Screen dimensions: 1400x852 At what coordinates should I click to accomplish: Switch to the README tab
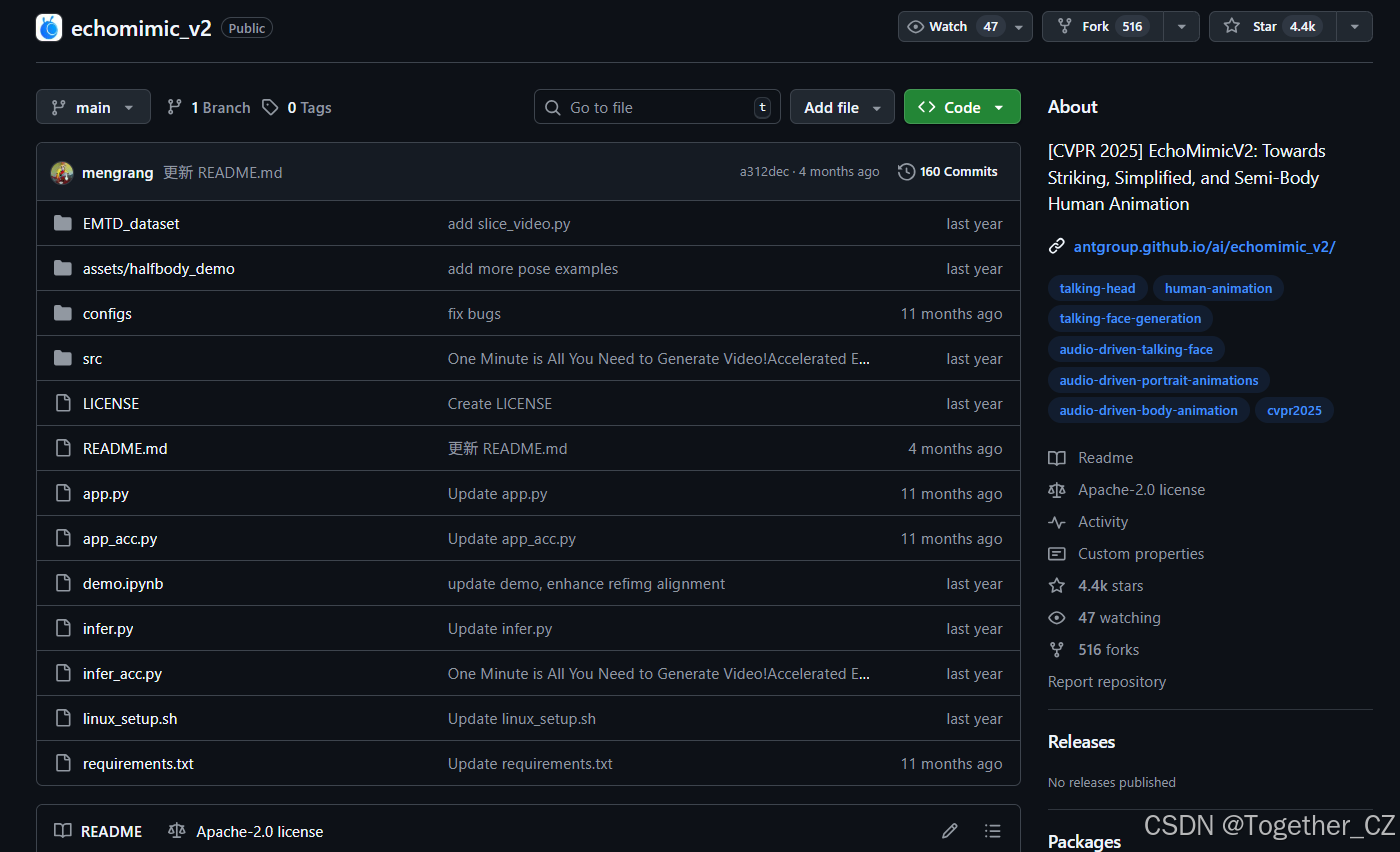point(98,831)
